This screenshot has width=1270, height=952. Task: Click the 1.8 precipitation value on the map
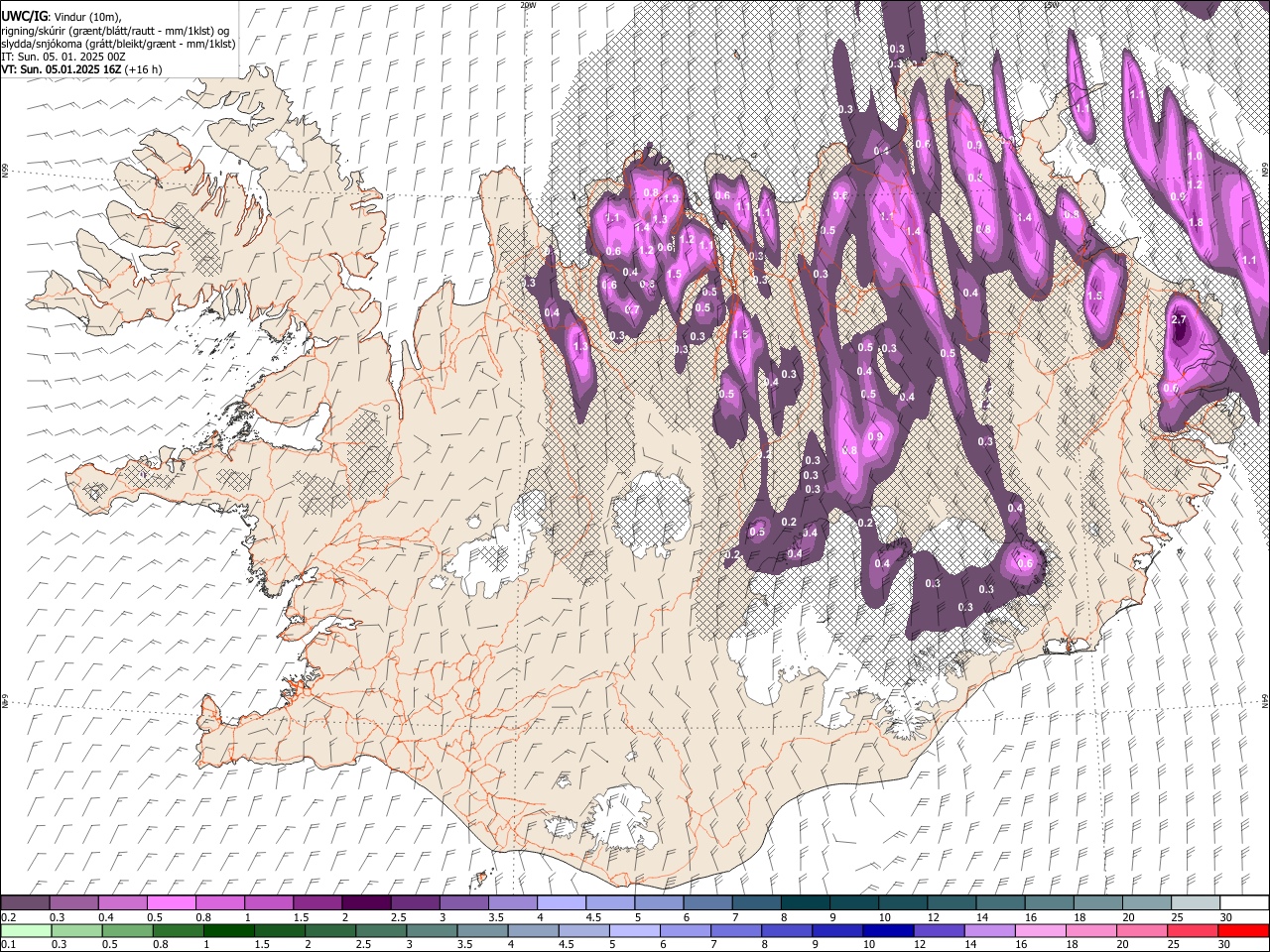(1196, 222)
